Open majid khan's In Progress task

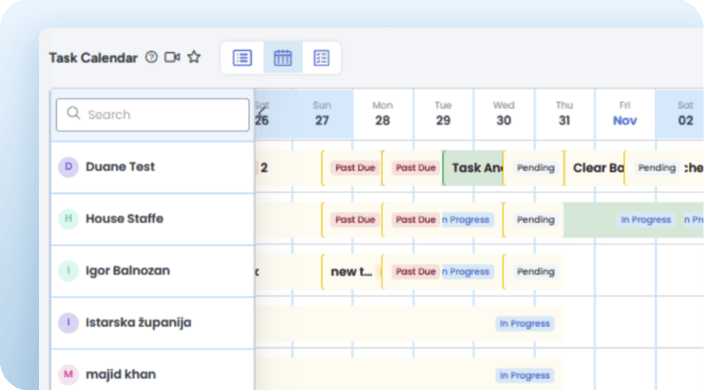(409, 374)
